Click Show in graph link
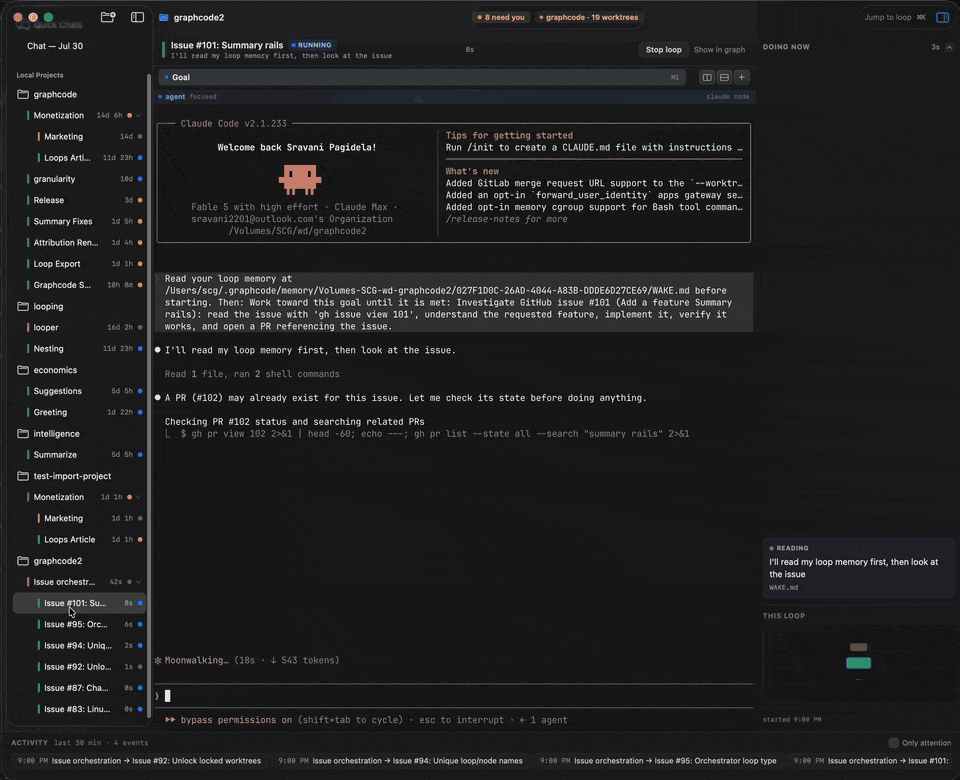The image size is (960, 780). coord(719,50)
